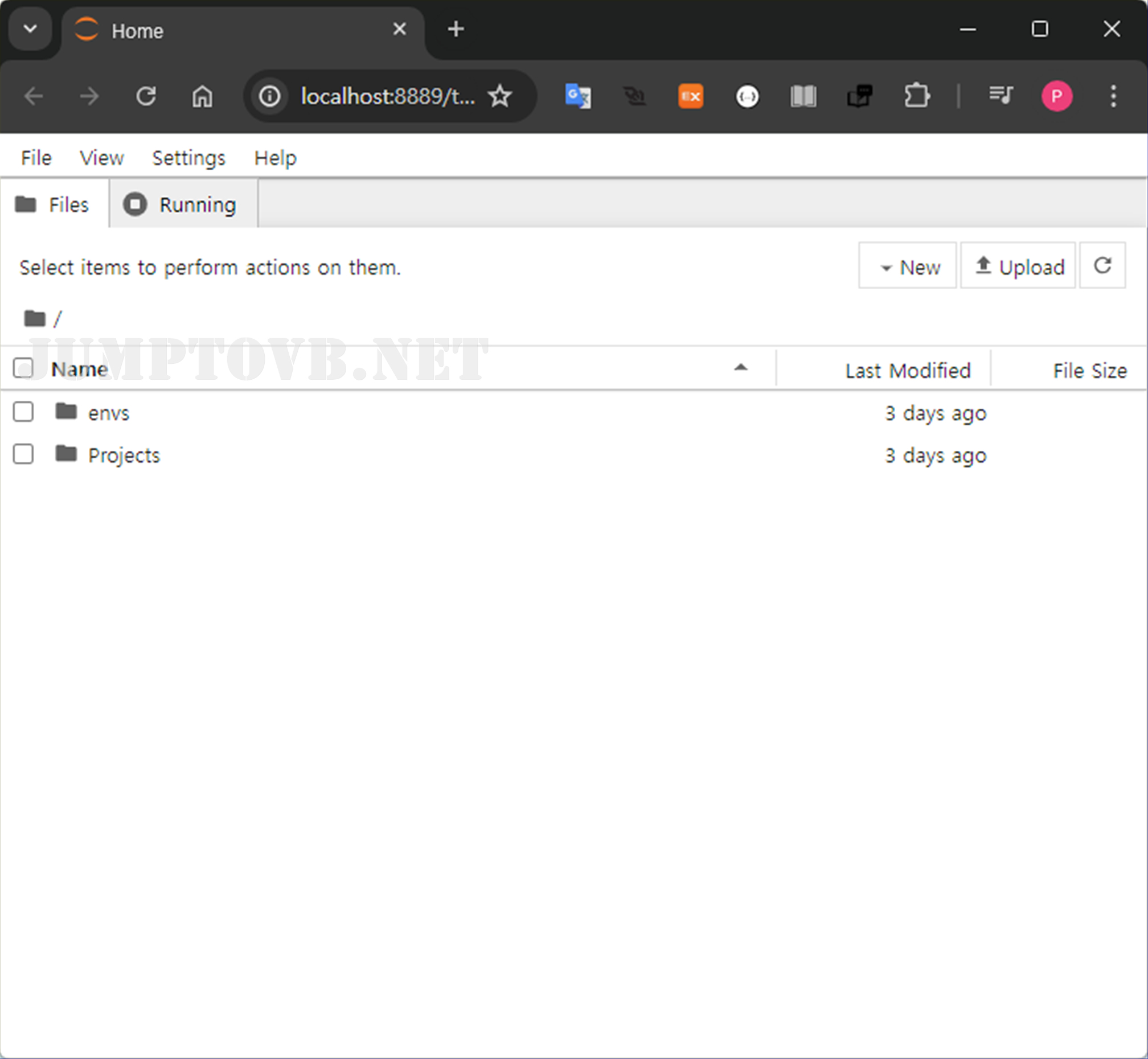This screenshot has height=1059, width=1148.
Task: Click the root folder breadcrumb icon
Action: pyautogui.click(x=34, y=318)
